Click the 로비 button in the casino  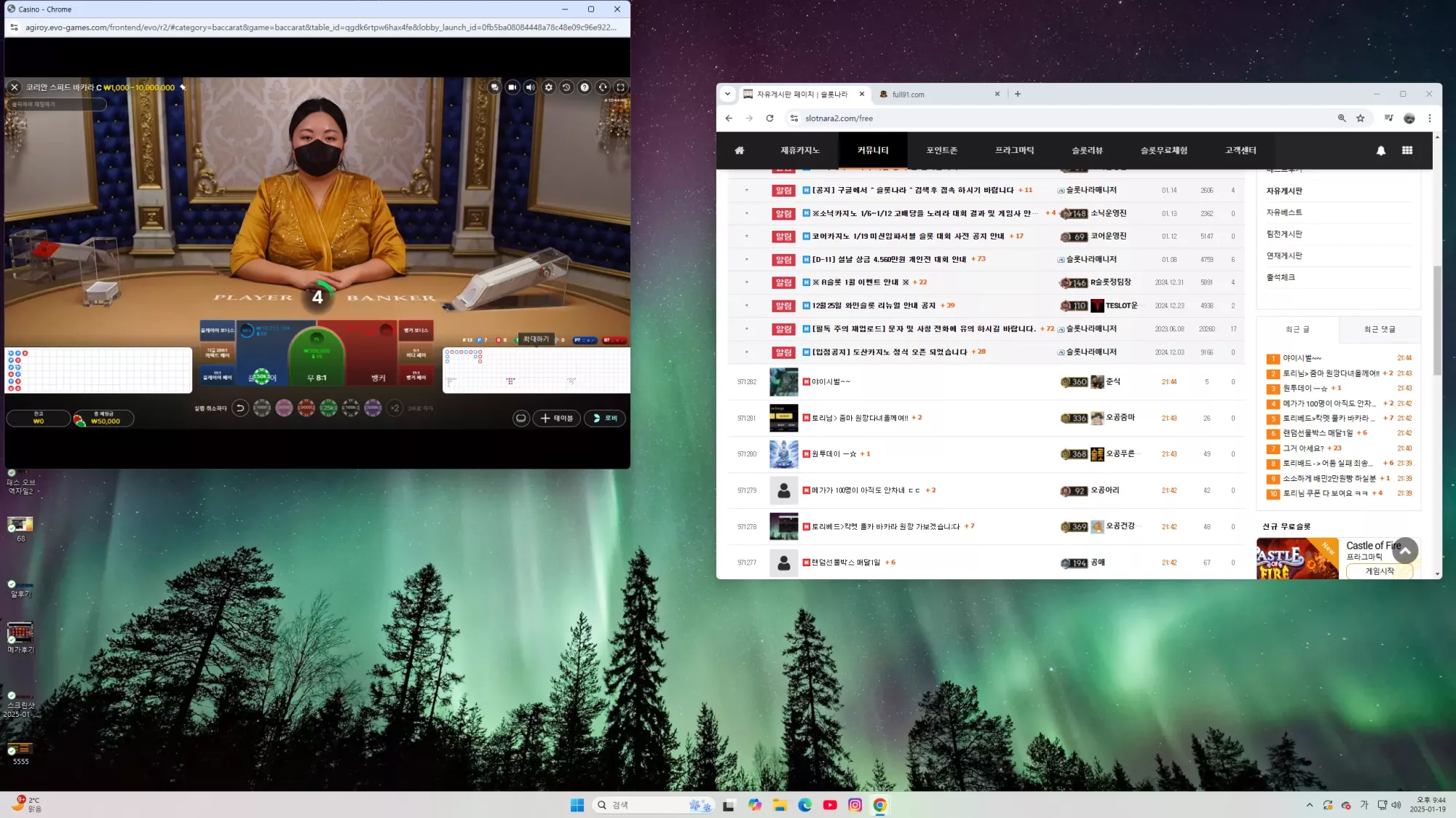605,418
